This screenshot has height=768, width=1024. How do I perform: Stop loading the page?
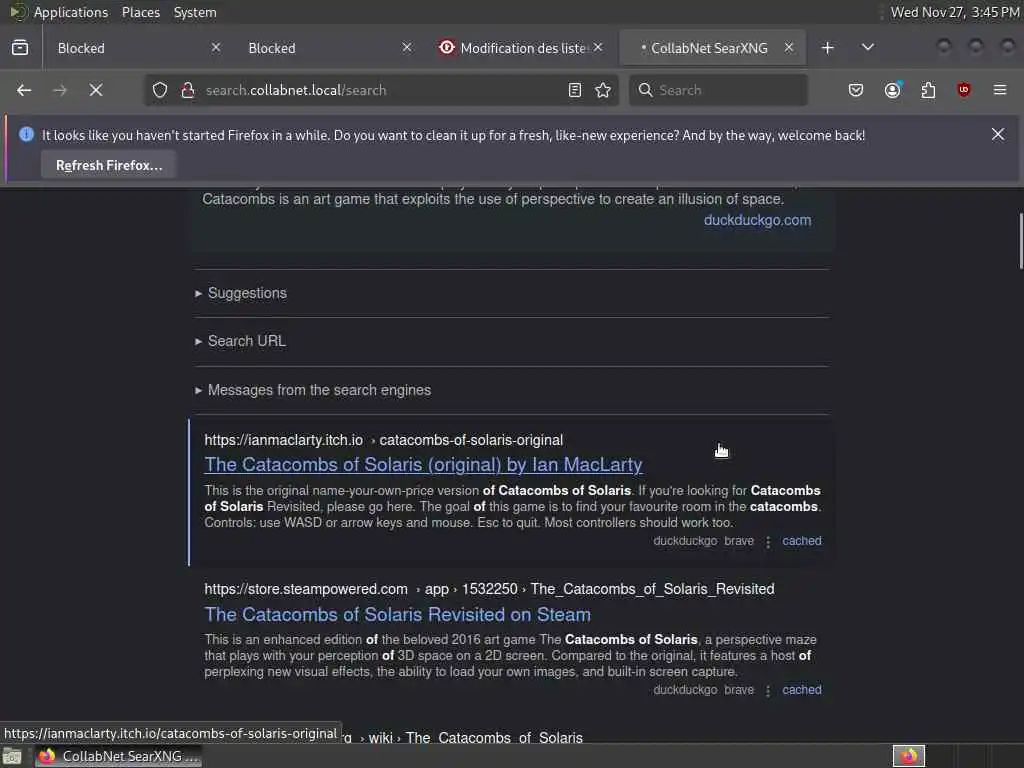96,90
